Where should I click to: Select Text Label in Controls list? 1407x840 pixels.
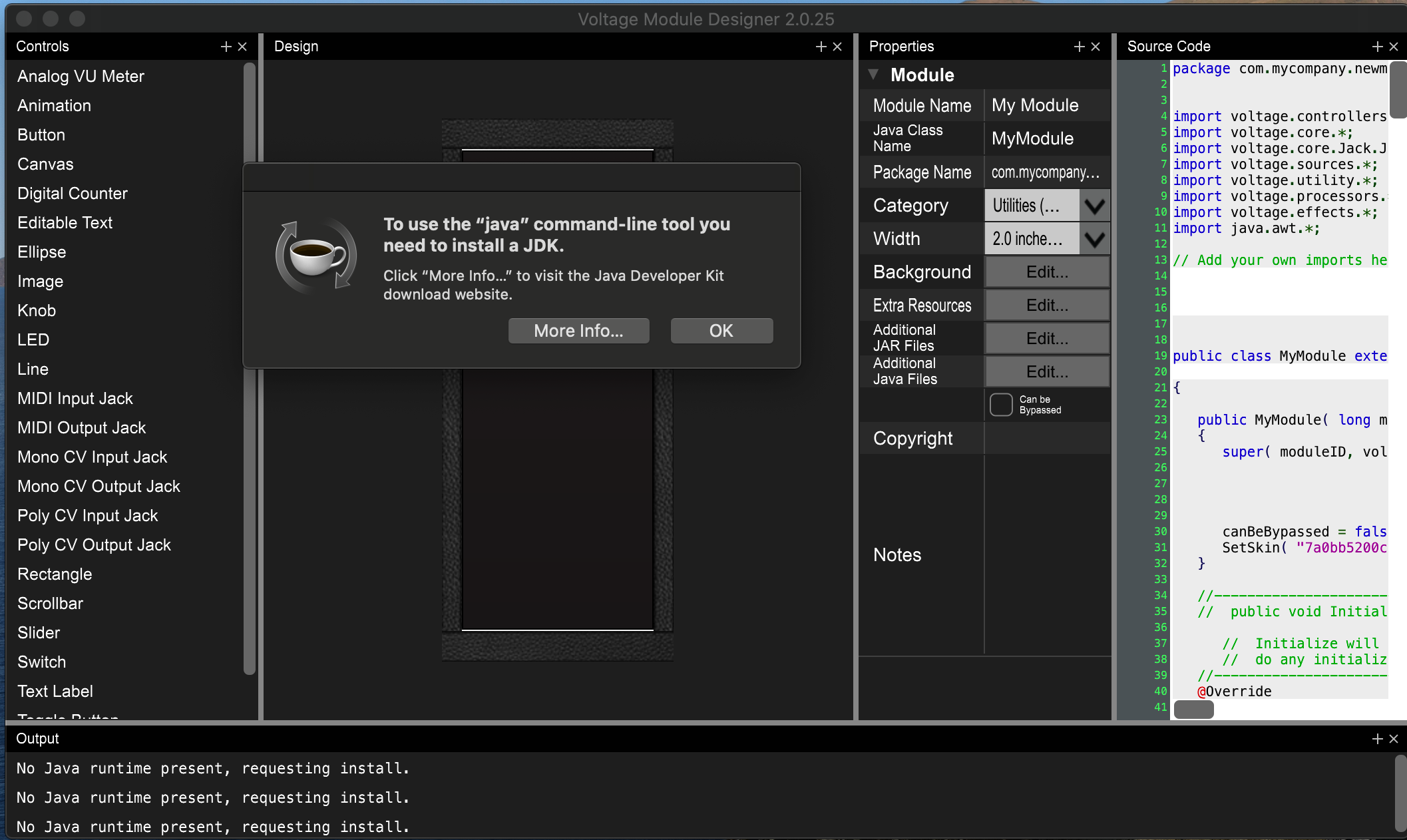click(55, 692)
